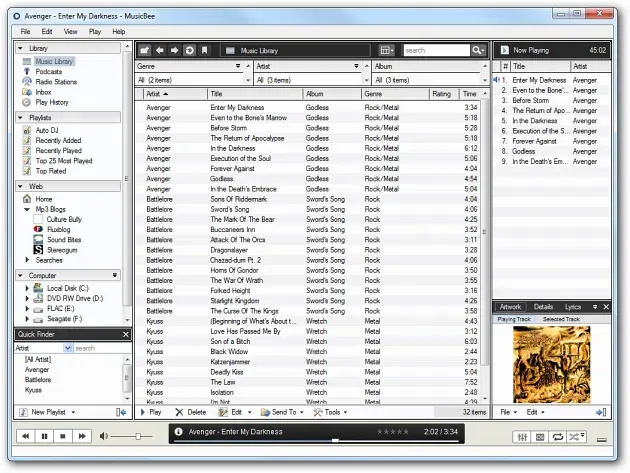Switch to the Lyrics tab
This screenshot has height=473, width=630.
click(x=573, y=307)
